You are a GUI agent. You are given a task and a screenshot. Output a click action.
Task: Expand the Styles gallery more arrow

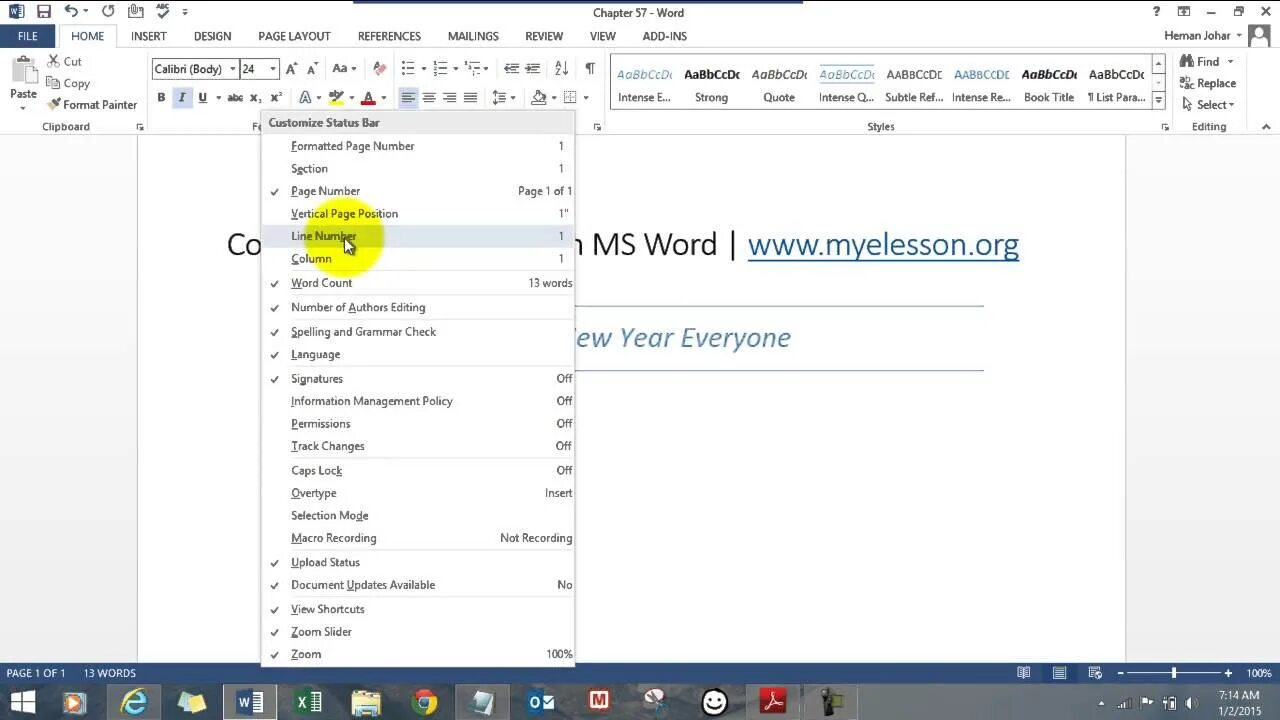(1159, 99)
